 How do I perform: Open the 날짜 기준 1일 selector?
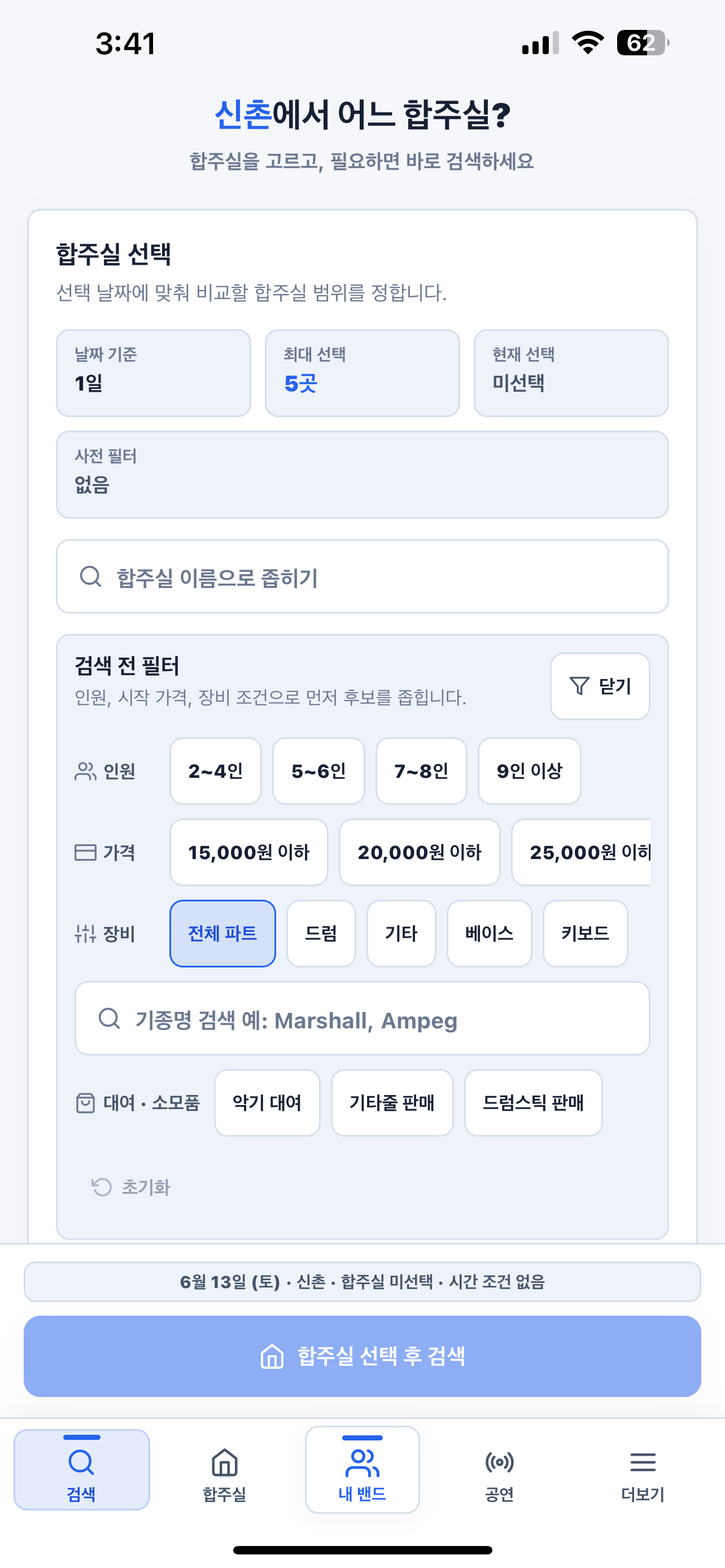pos(154,373)
